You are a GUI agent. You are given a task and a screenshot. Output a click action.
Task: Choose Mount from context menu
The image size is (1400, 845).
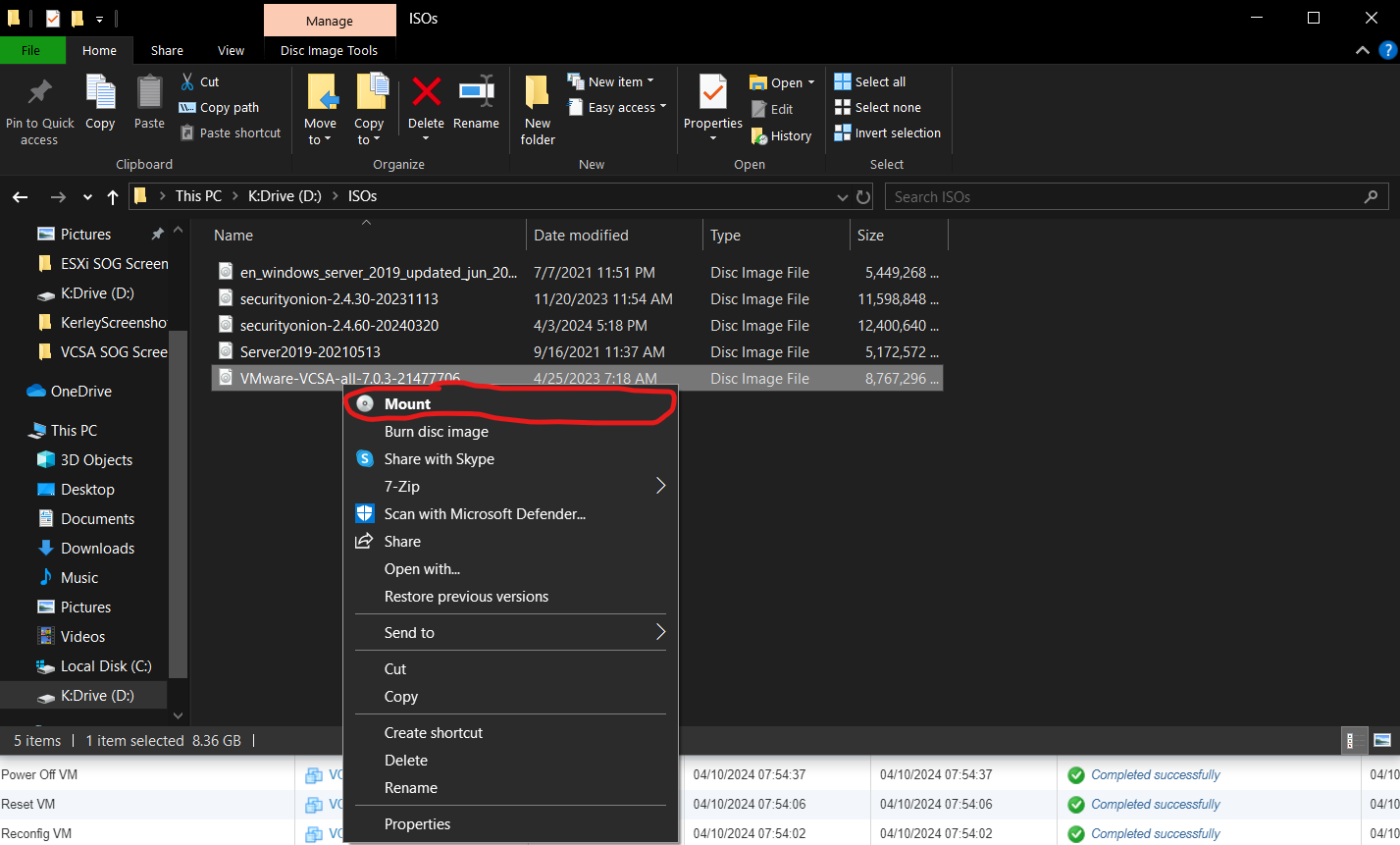(x=510, y=403)
